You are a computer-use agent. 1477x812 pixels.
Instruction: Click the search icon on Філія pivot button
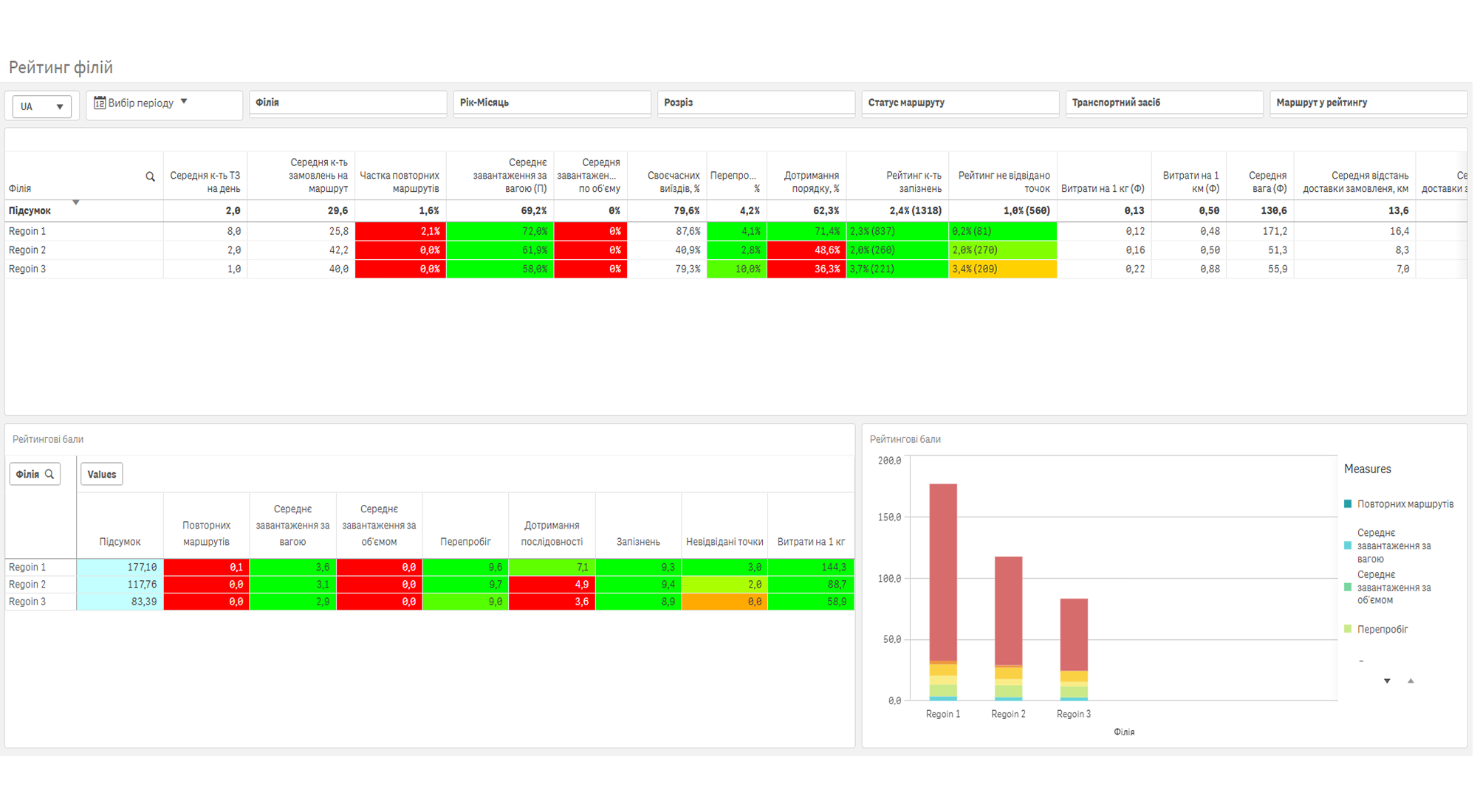coord(49,475)
